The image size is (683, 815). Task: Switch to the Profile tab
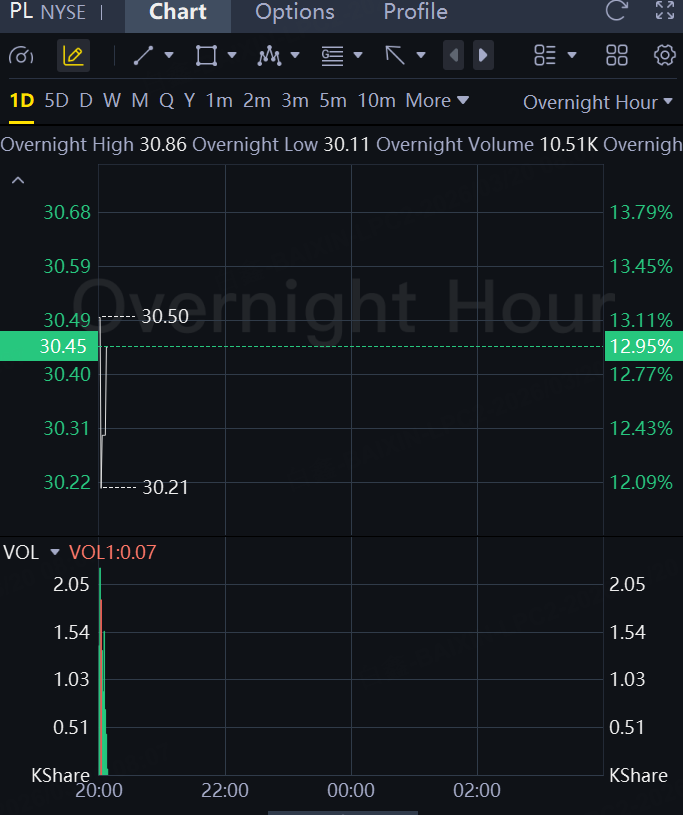click(x=415, y=13)
